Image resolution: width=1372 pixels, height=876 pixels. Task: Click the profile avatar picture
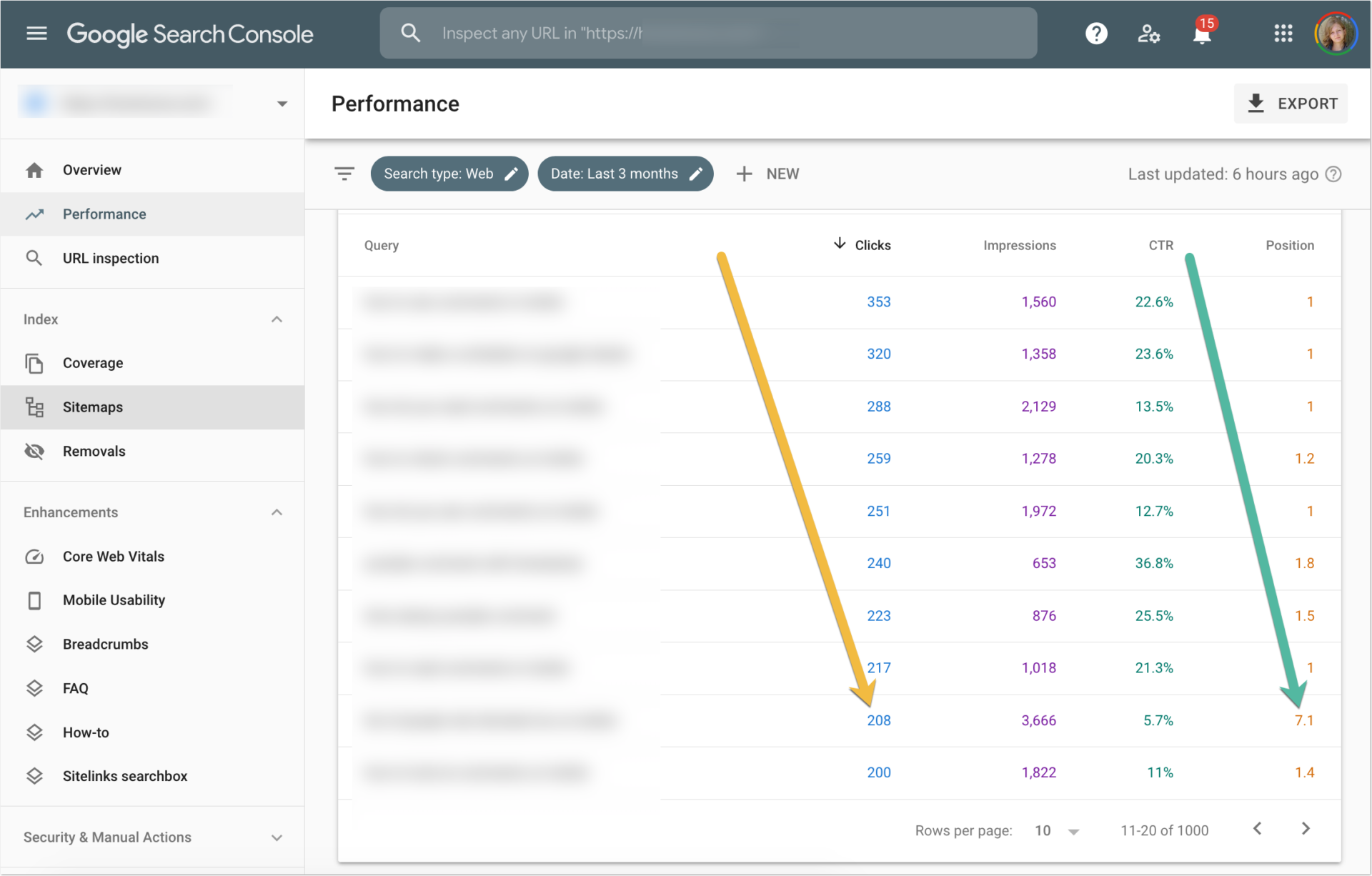(x=1336, y=33)
